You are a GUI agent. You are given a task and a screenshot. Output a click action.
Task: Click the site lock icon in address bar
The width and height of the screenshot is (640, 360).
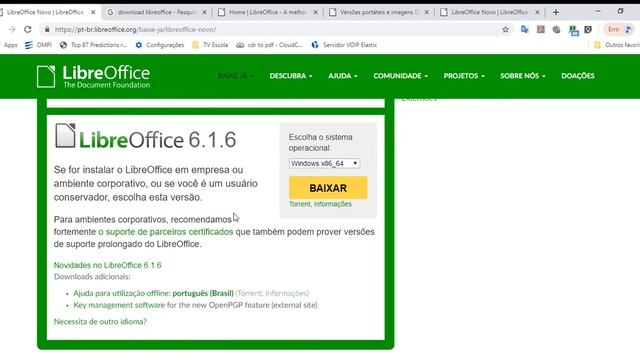click(47, 29)
